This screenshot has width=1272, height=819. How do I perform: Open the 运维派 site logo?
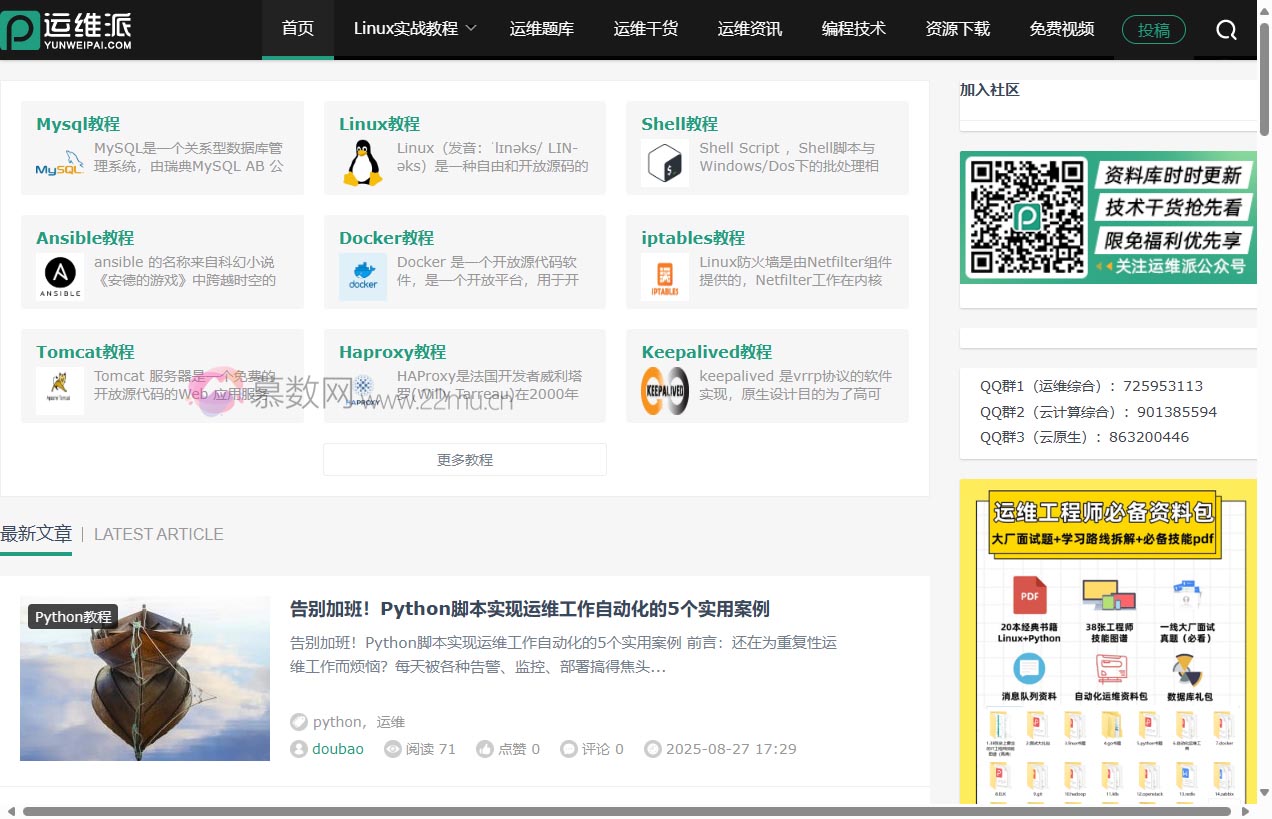pos(67,30)
